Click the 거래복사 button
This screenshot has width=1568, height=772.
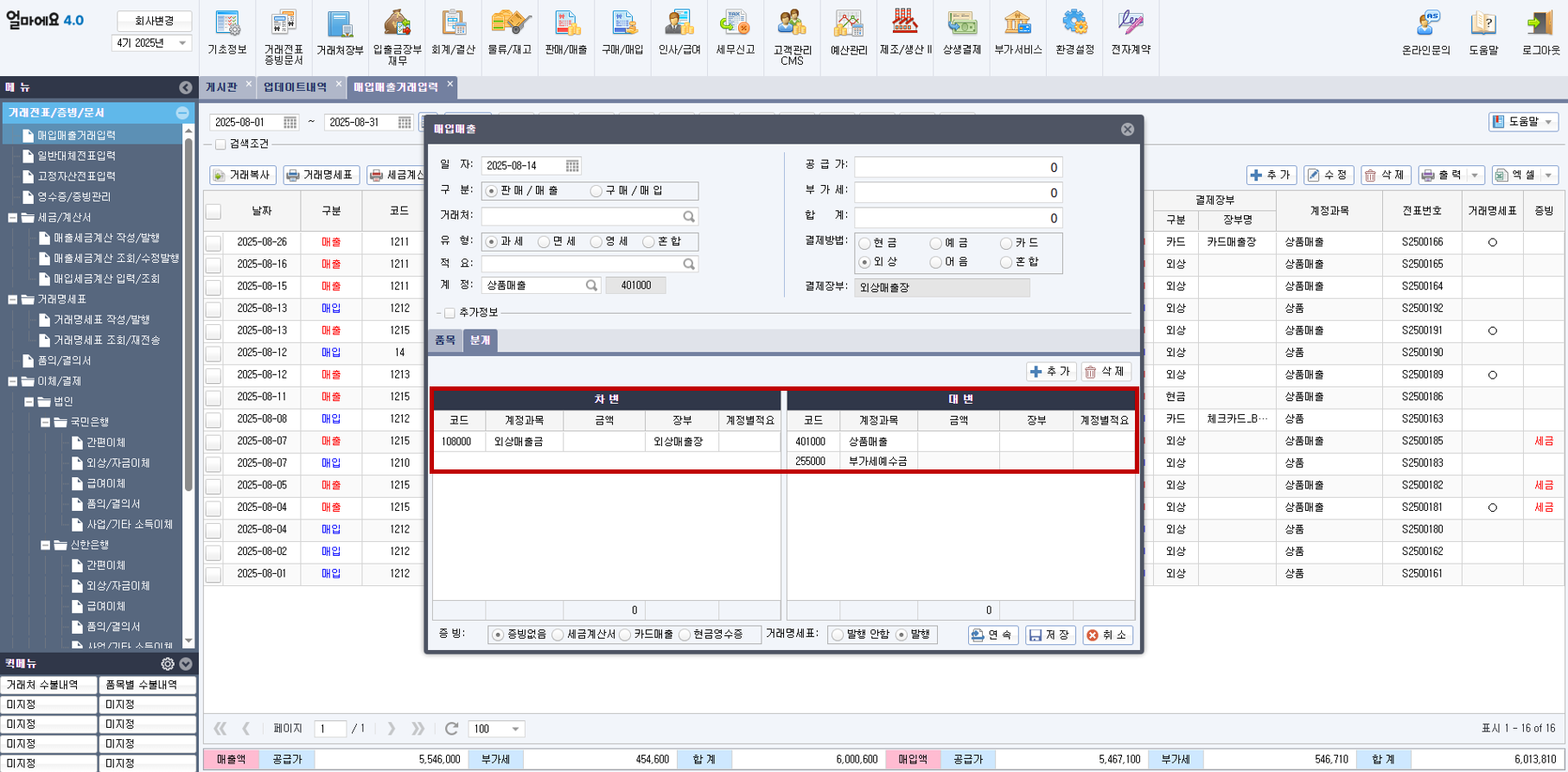click(x=242, y=175)
